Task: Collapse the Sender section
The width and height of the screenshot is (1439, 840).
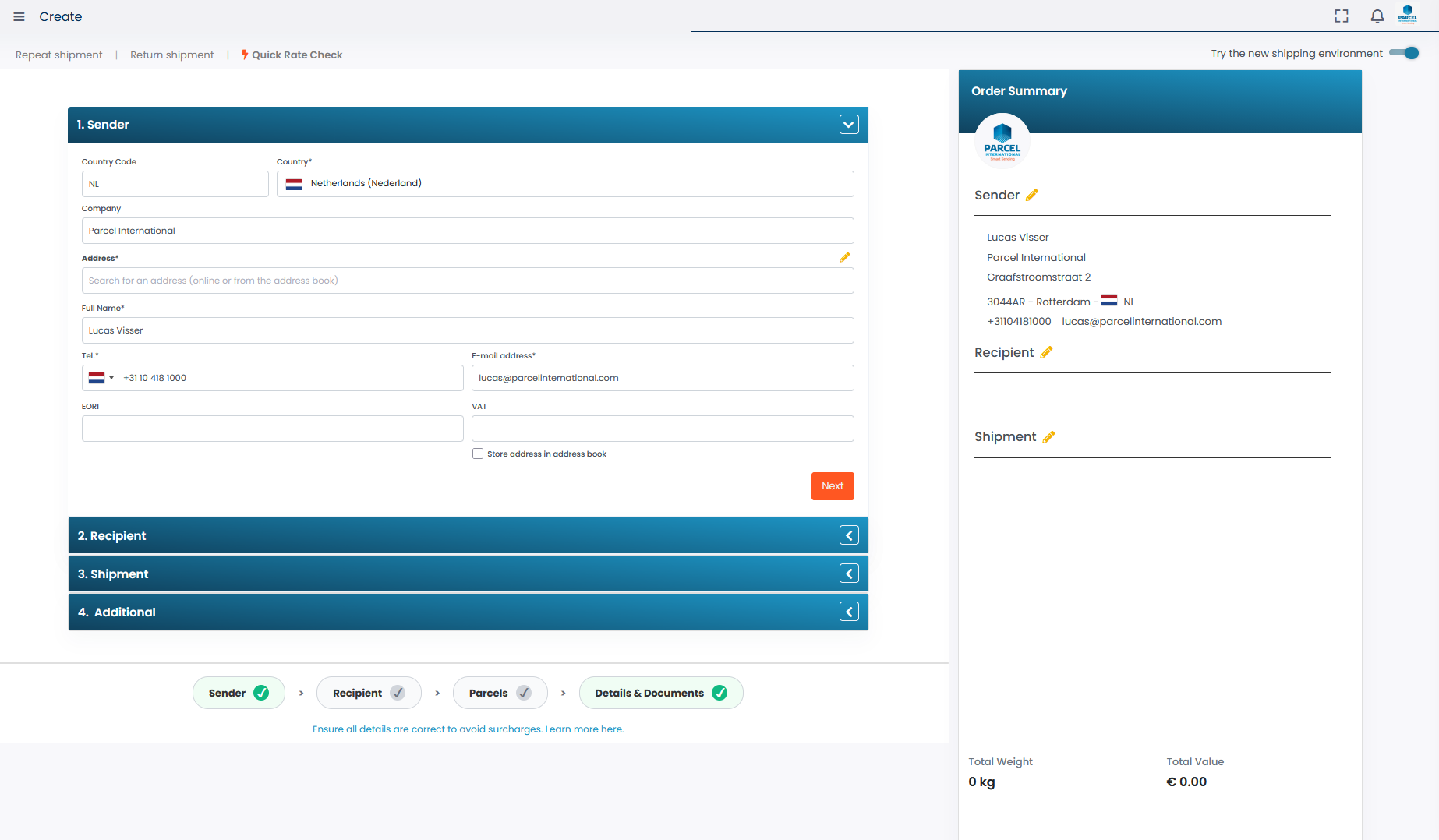Action: click(849, 125)
